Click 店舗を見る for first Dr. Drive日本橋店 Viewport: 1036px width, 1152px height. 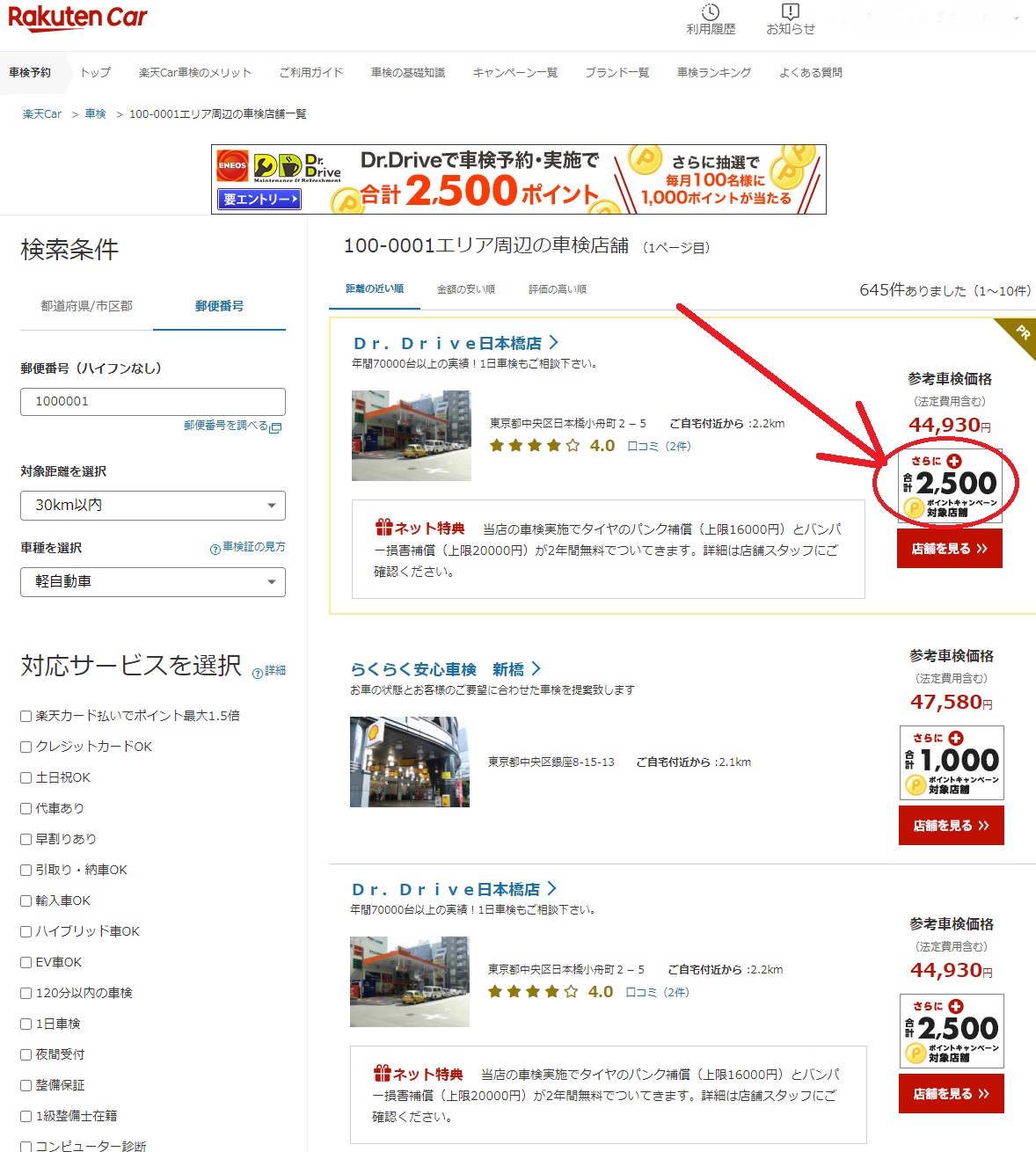950,549
